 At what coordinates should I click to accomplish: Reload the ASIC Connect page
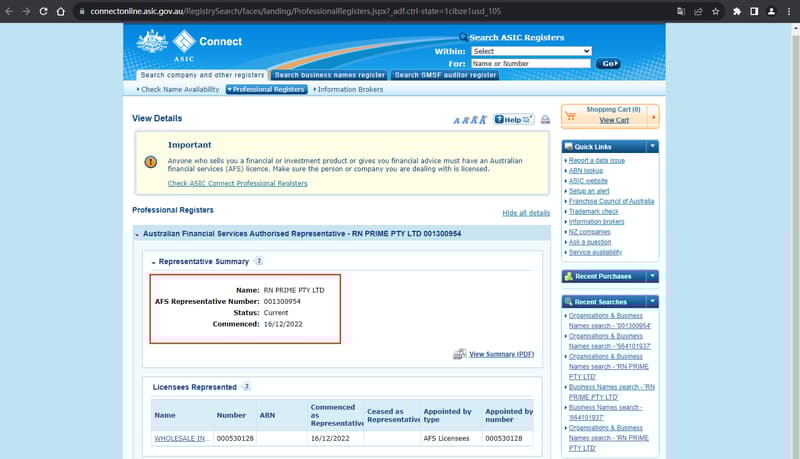pos(43,11)
